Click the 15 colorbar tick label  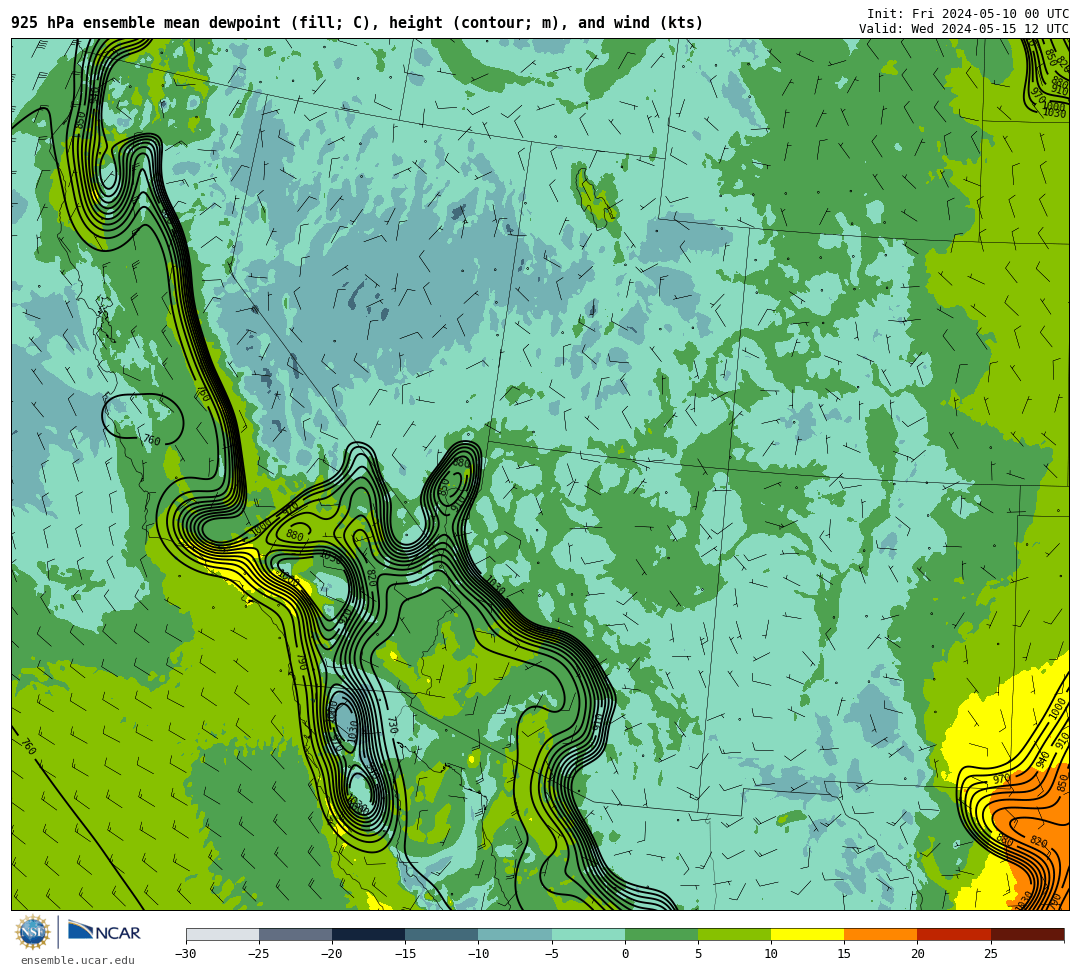(x=844, y=954)
